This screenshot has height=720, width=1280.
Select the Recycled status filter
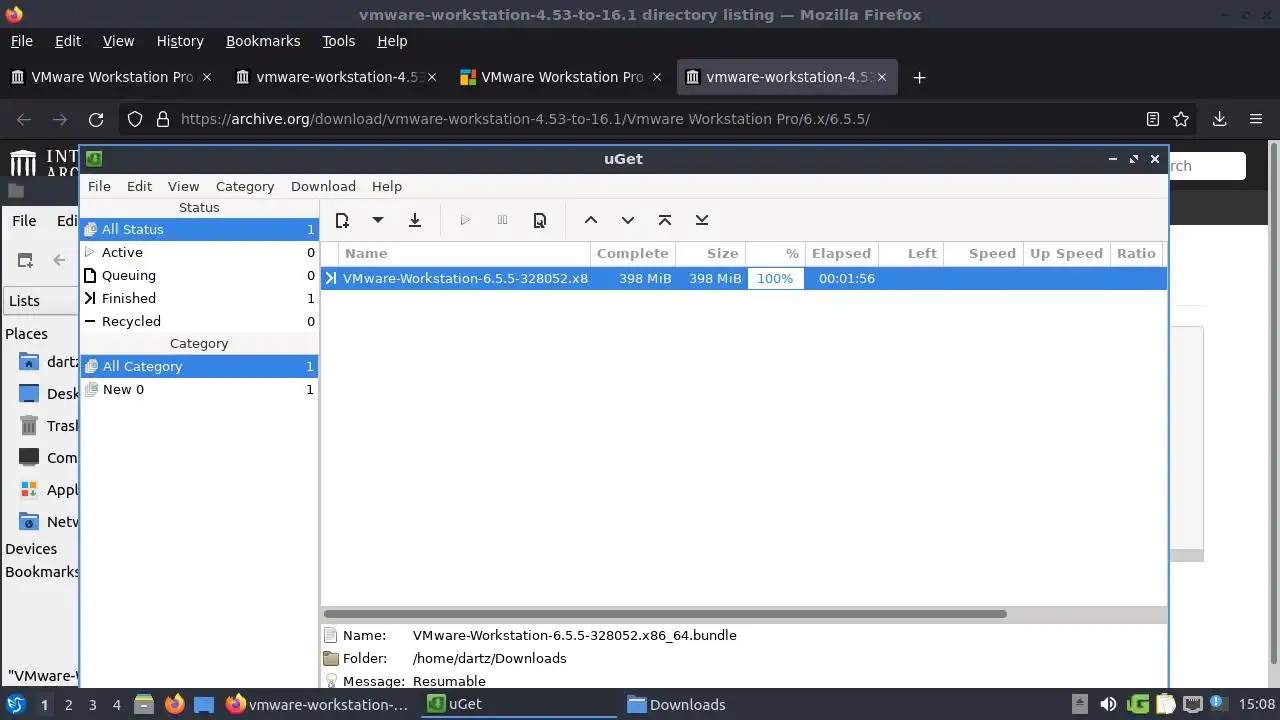(199, 321)
